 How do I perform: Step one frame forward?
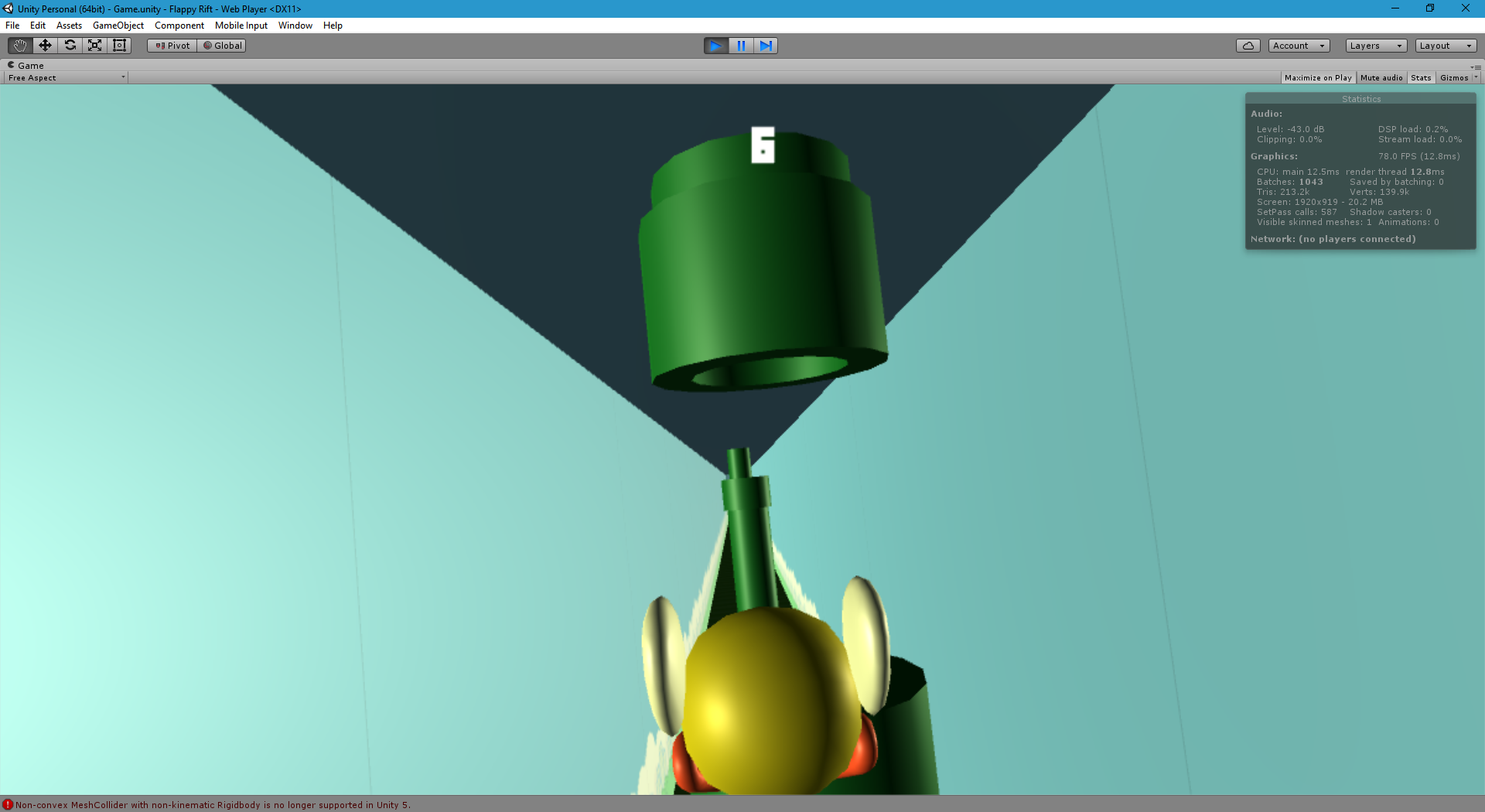click(x=766, y=46)
